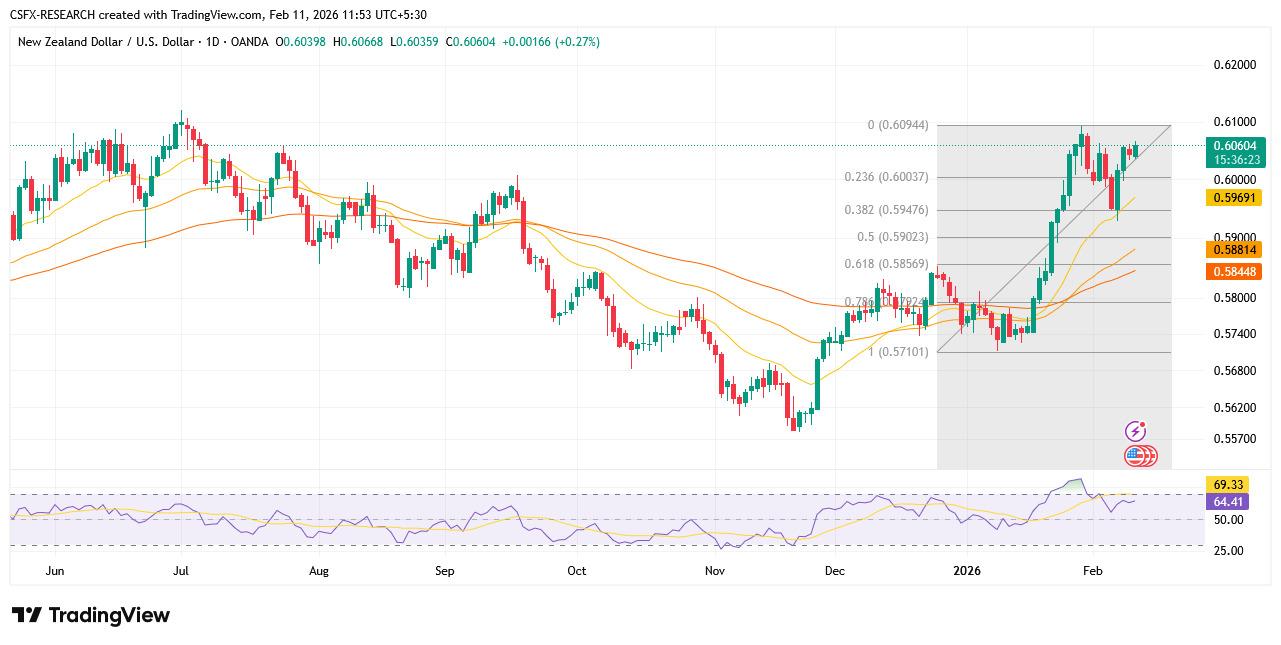Click the purple RSI value label 64.41
Viewport: 1281px width, 645px height.
pos(1226,502)
